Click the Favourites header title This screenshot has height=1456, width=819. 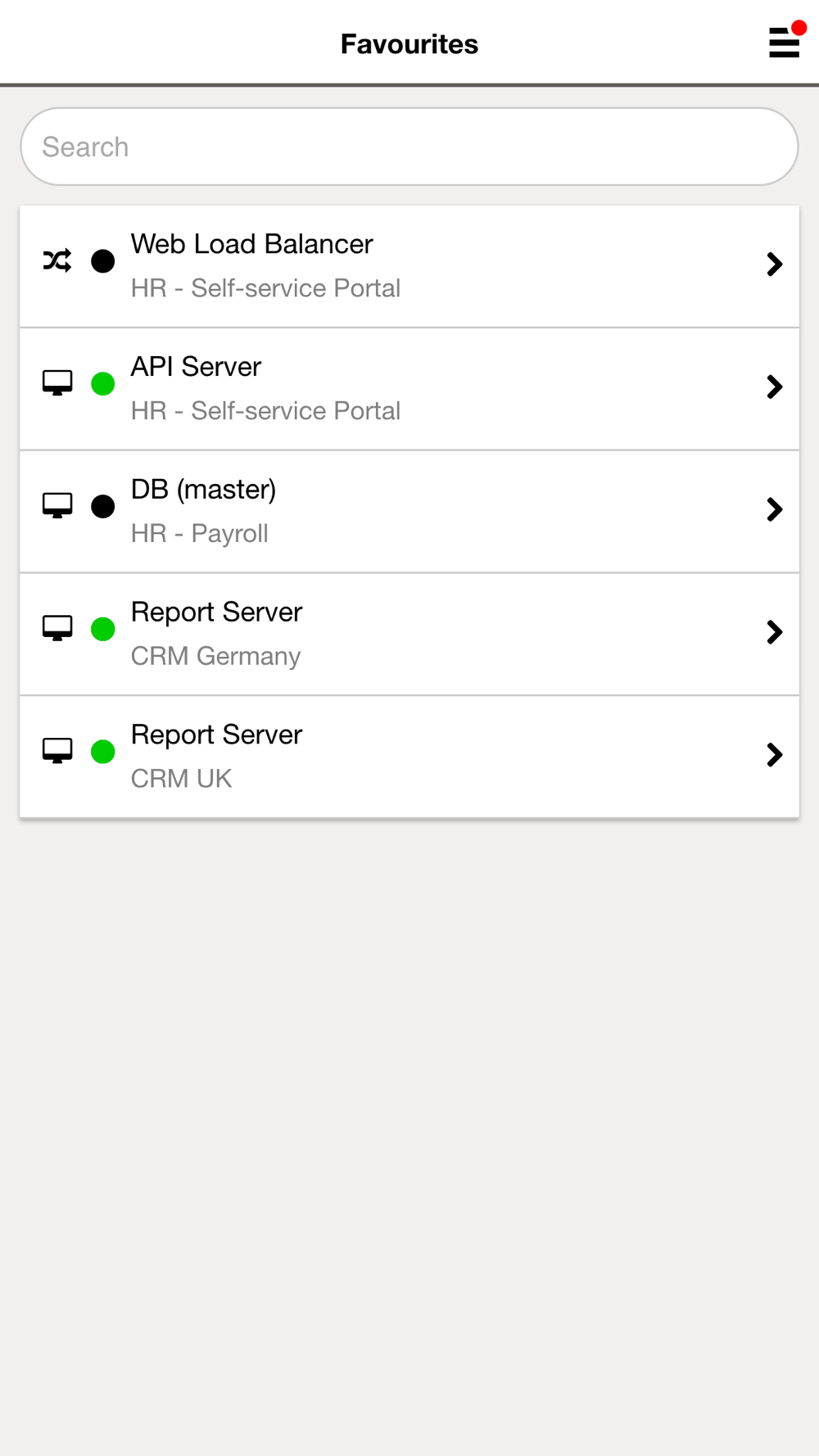click(x=409, y=43)
